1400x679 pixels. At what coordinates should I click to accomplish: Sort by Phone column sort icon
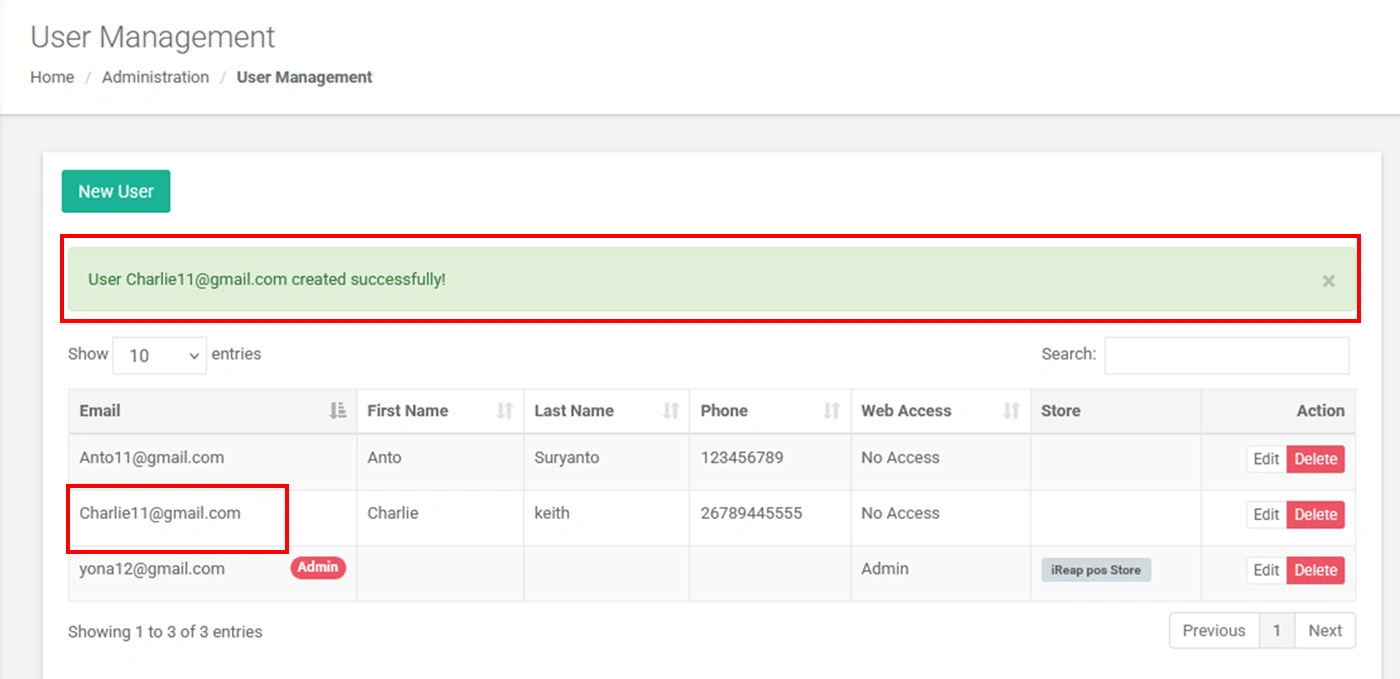tap(832, 410)
